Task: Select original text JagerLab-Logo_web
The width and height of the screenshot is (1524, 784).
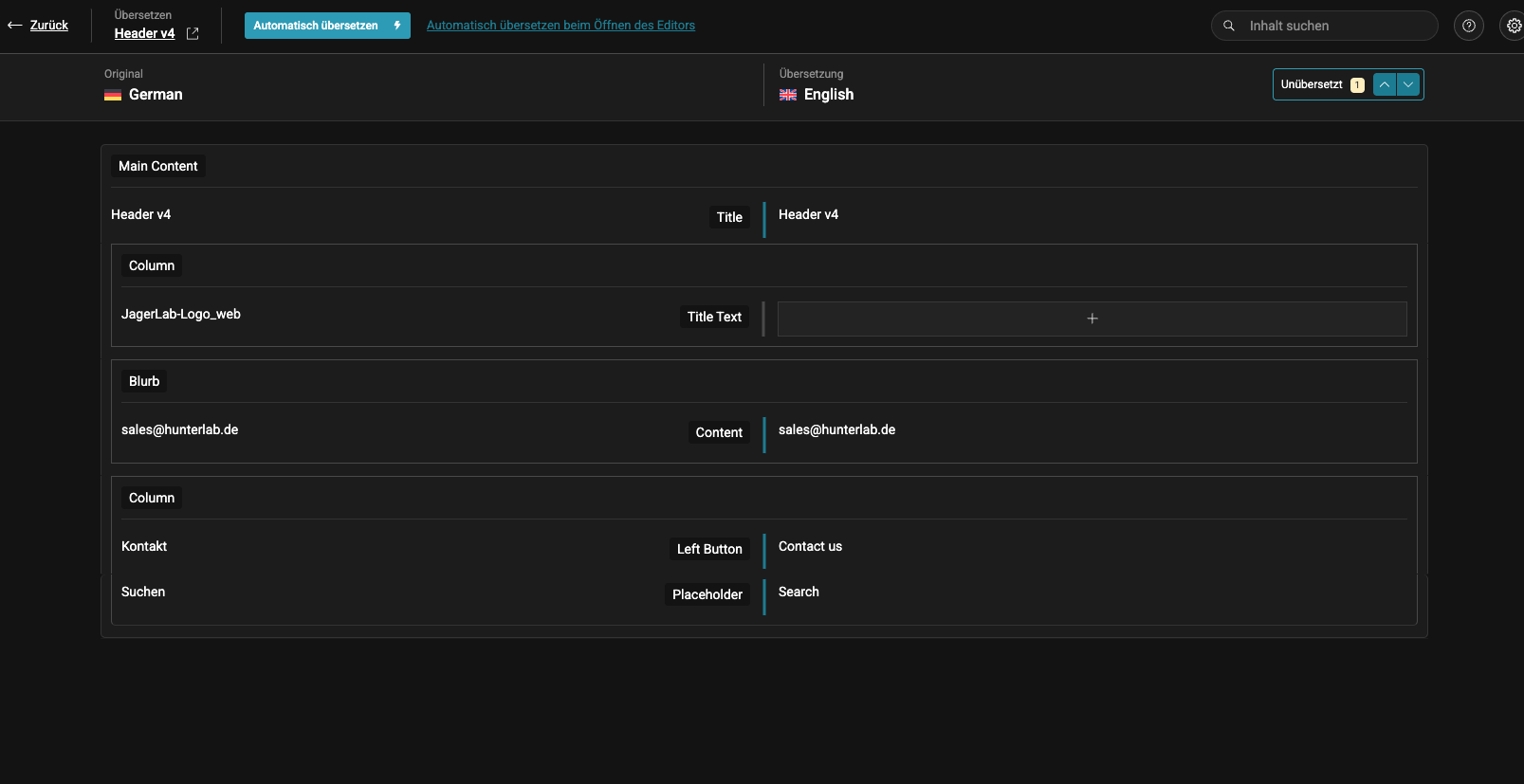Action: pos(181,314)
